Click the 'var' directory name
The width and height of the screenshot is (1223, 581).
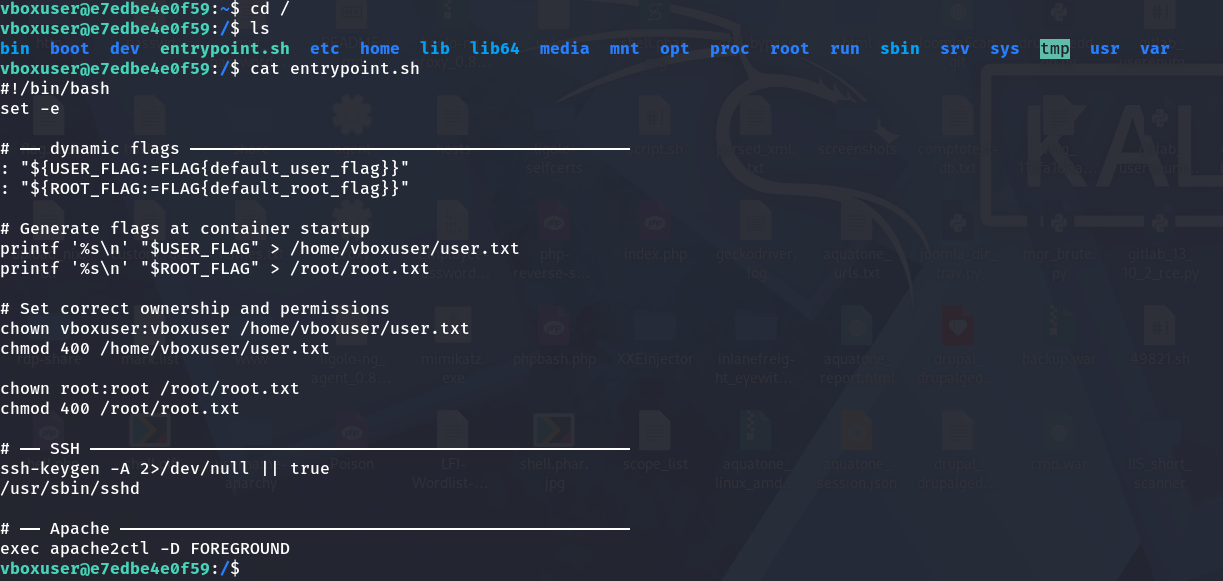[x=1155, y=48]
